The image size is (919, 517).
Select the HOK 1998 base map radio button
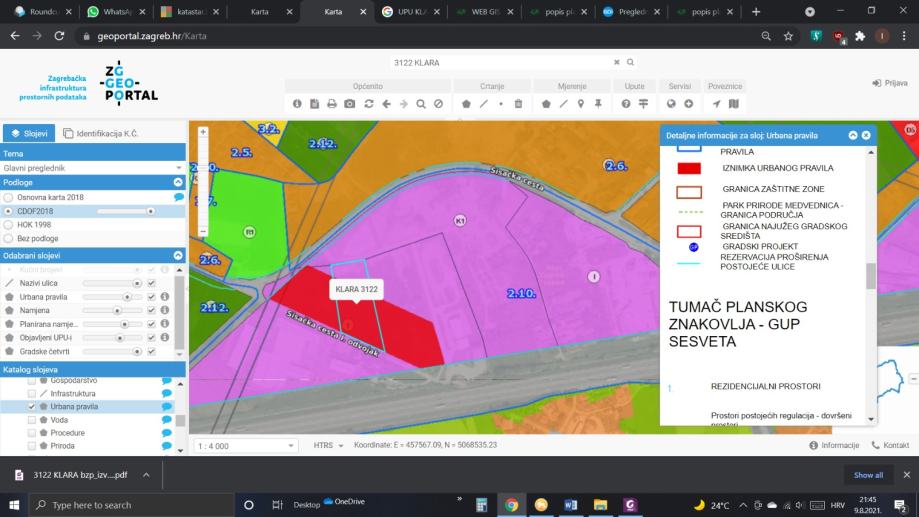(9, 225)
